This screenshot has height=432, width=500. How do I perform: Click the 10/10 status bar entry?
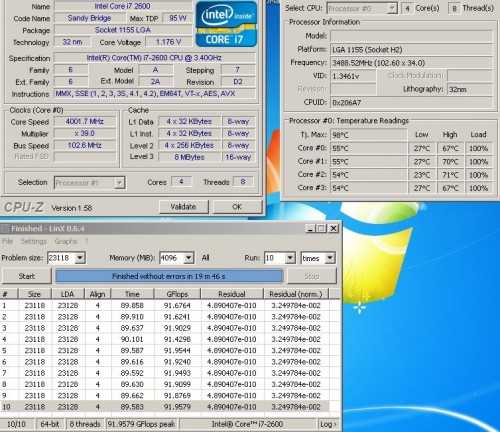pyautogui.click(x=17, y=424)
